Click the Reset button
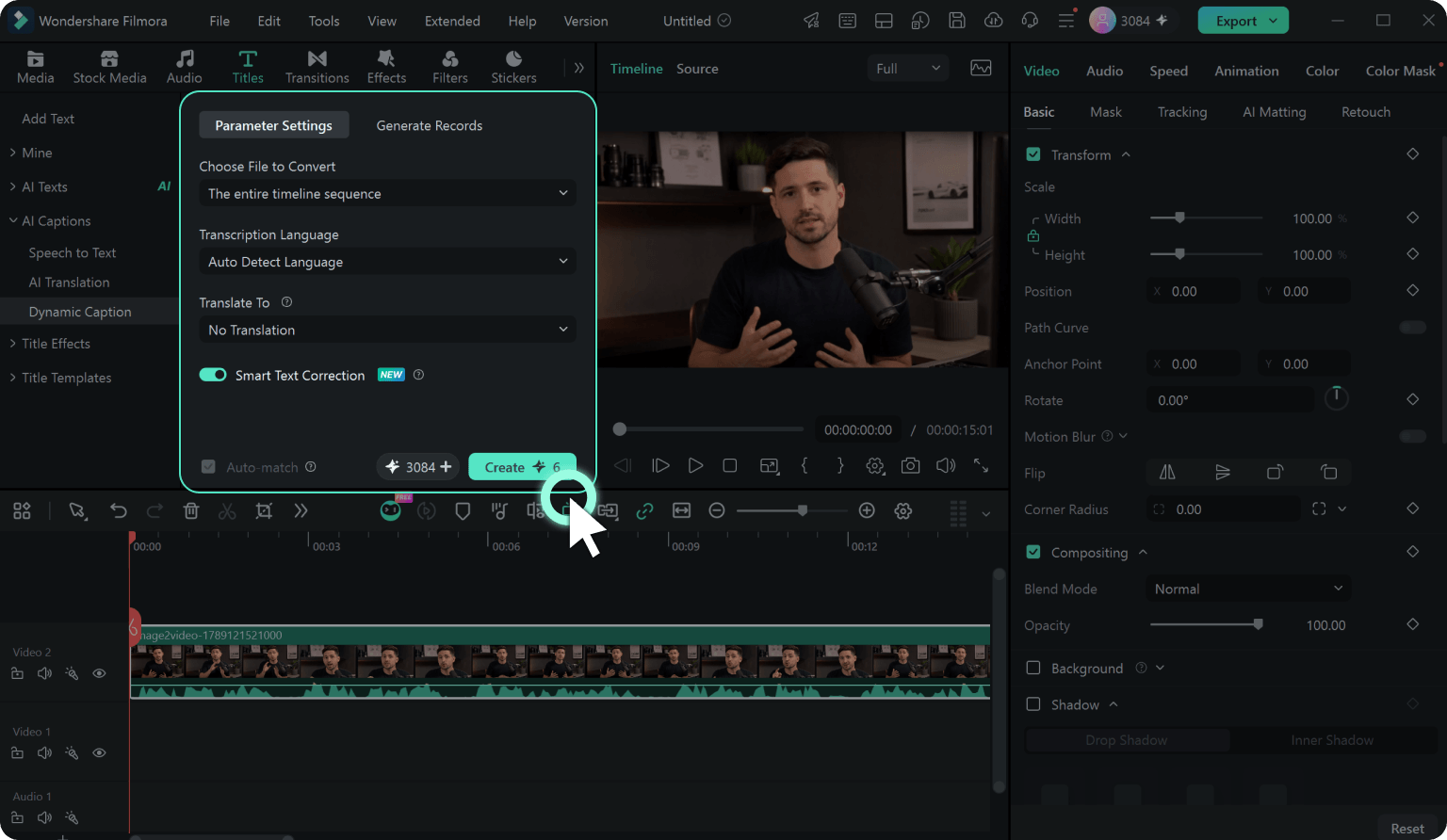 coord(1407,829)
